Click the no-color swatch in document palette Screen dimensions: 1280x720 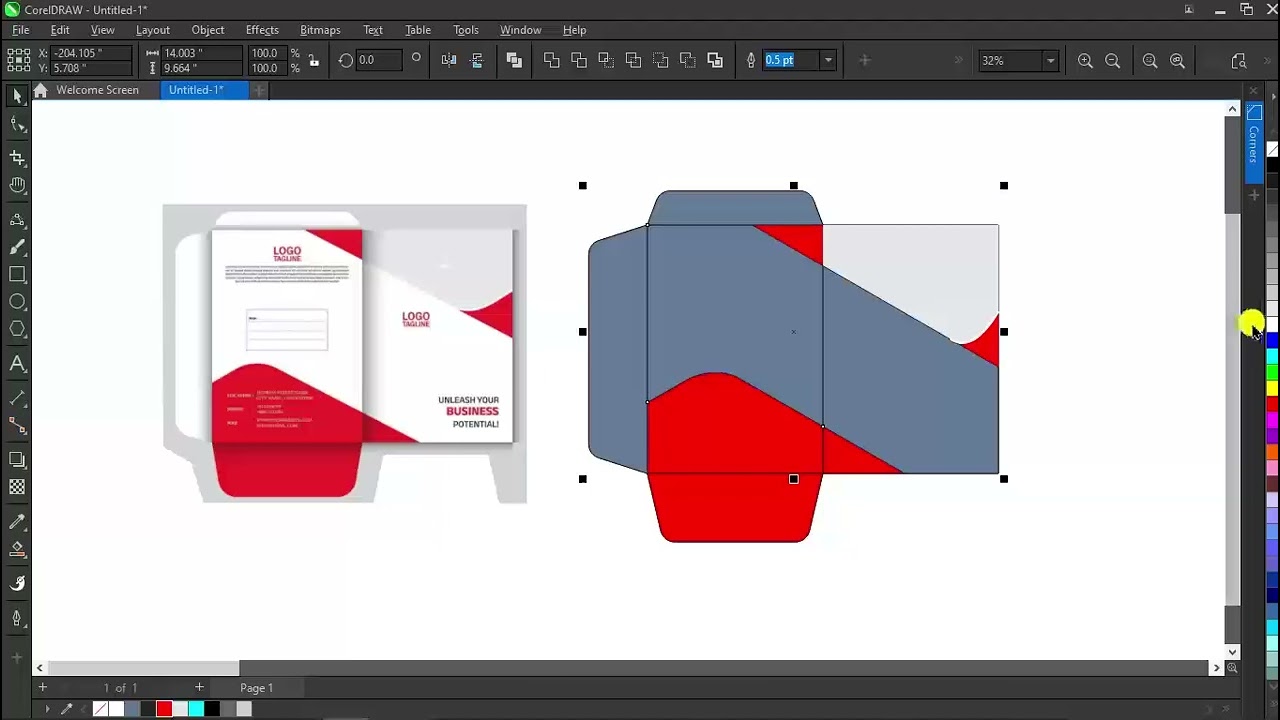tap(100, 709)
